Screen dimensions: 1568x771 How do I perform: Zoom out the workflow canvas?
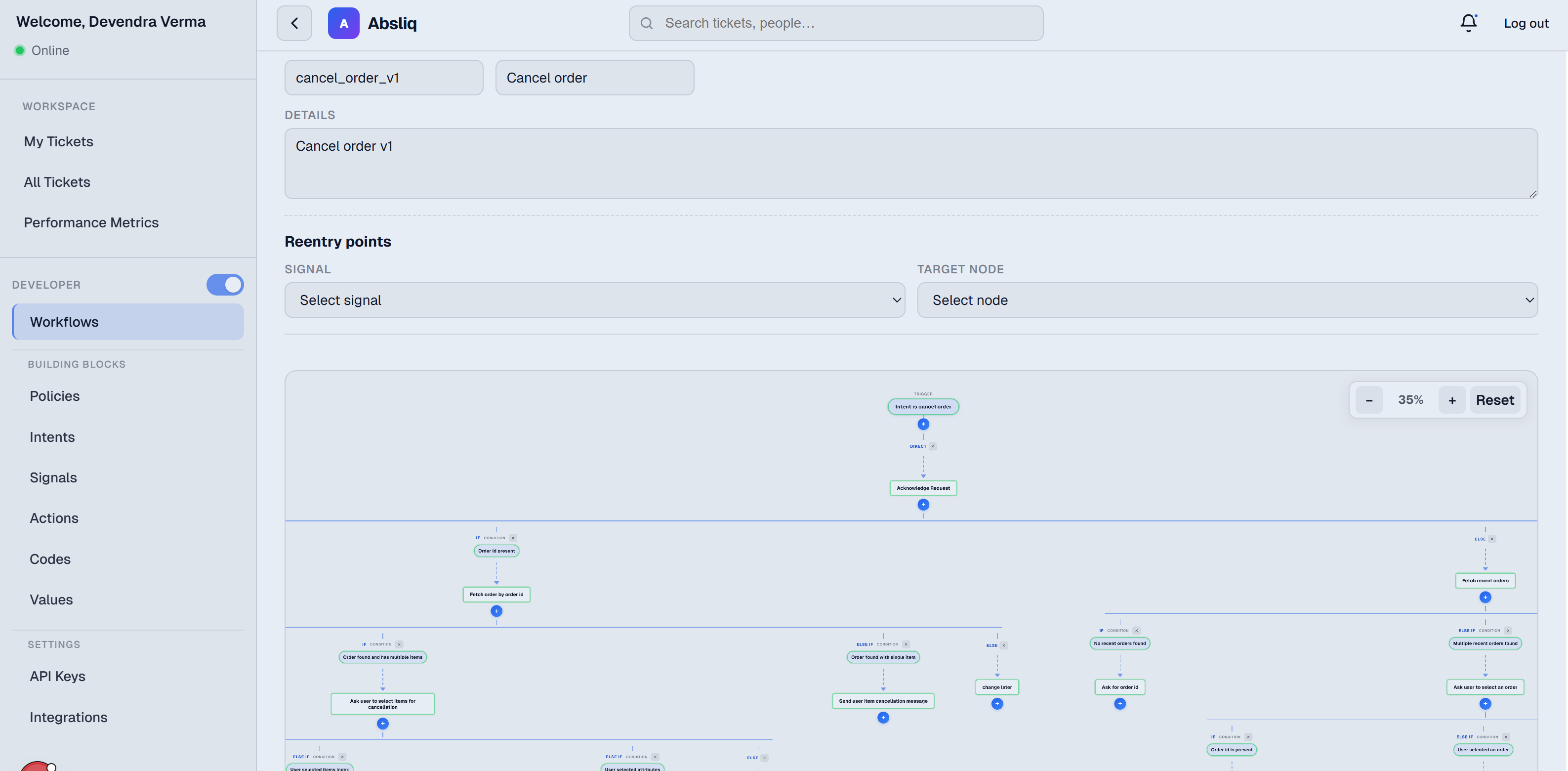coord(1369,400)
